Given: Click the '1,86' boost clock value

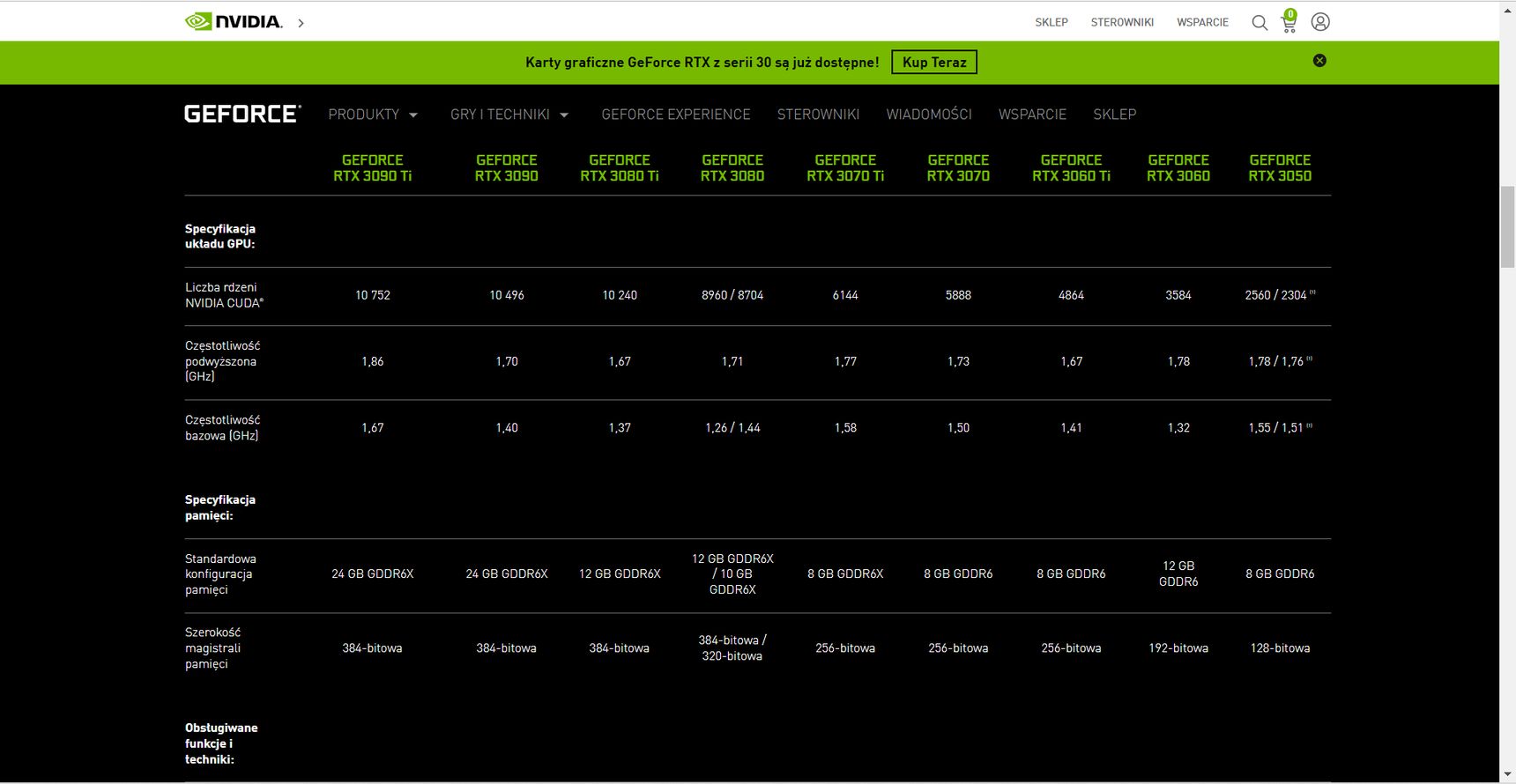Looking at the screenshot, I should (373, 361).
